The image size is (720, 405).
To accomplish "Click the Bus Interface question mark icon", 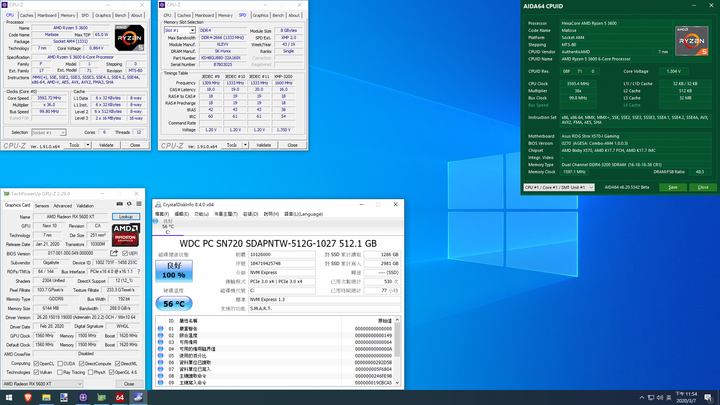I will 139,271.
